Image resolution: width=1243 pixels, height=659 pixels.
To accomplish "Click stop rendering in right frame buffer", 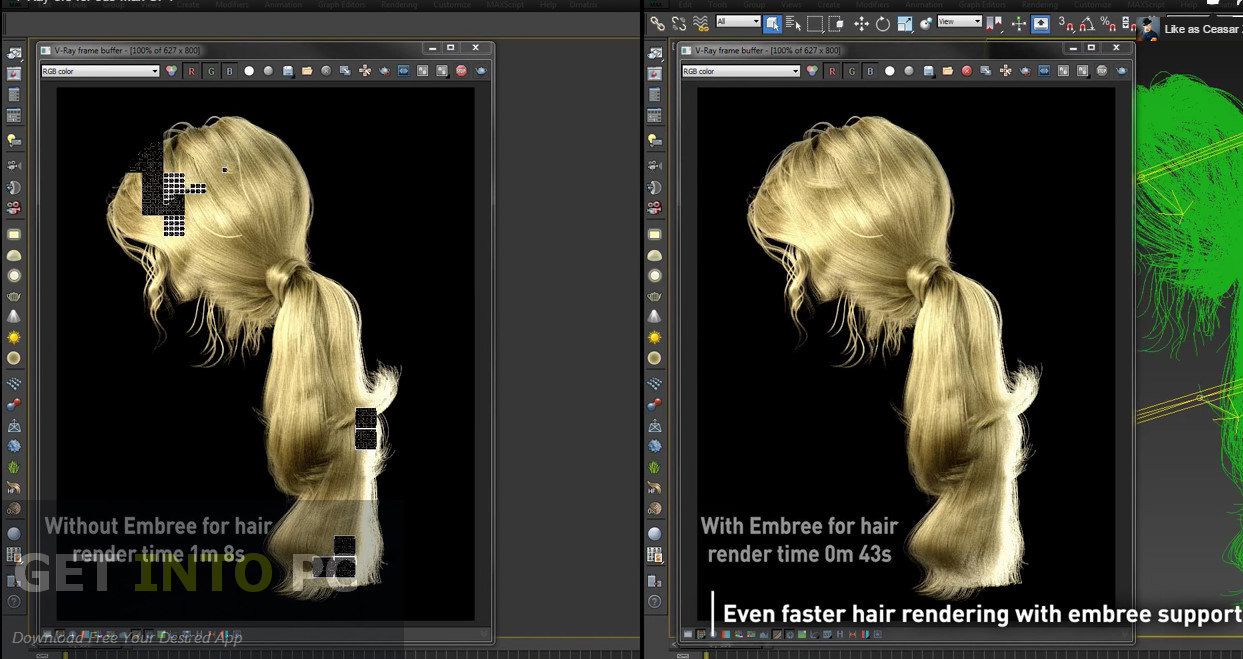I will pyautogui.click(x=1102, y=71).
